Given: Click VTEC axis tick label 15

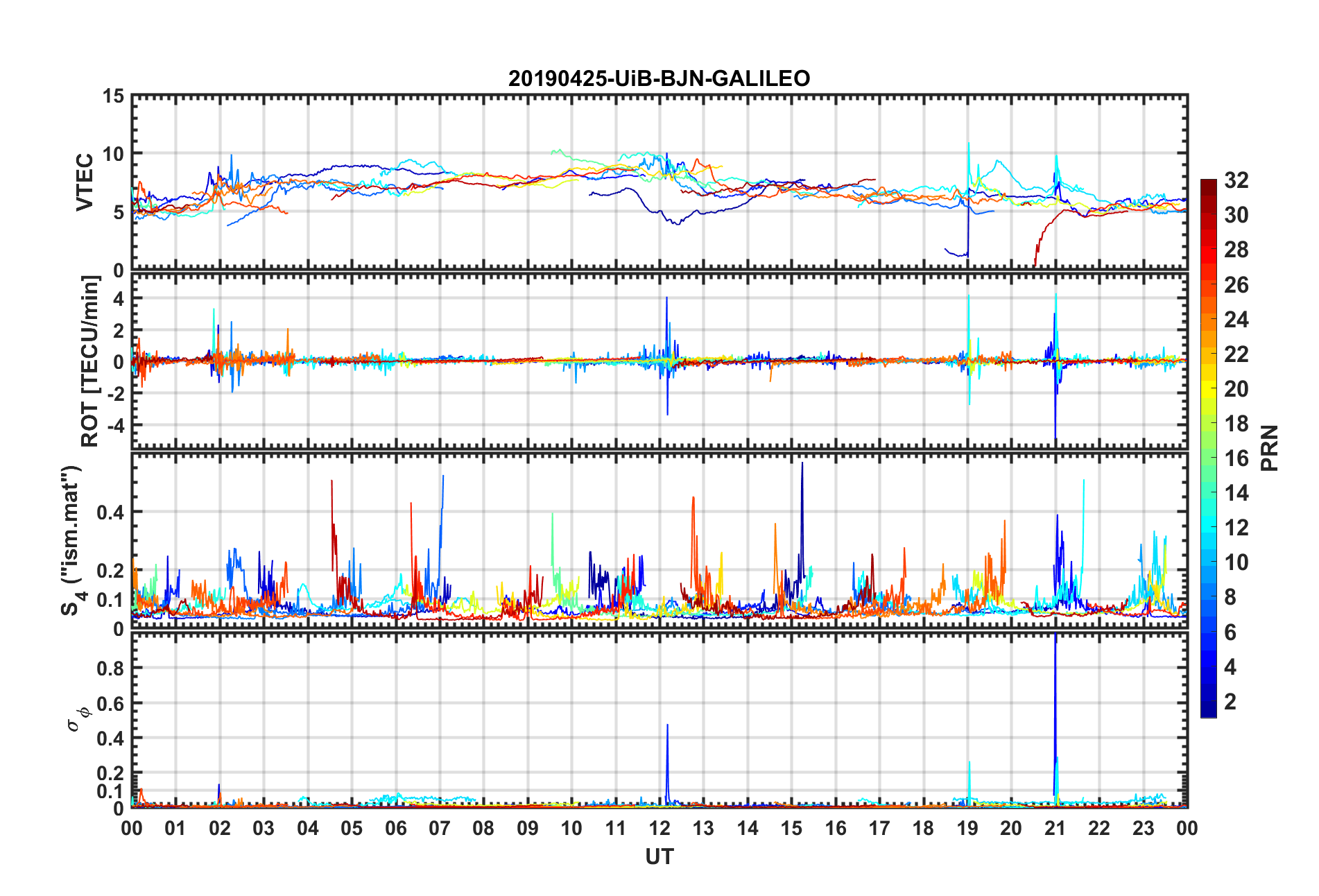Looking at the screenshot, I should pos(113,96).
